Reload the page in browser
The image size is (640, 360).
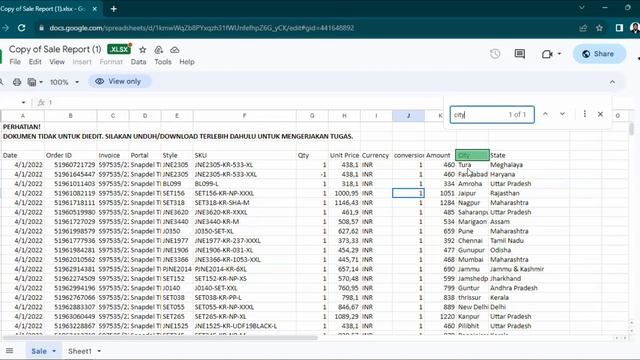pos(22,28)
